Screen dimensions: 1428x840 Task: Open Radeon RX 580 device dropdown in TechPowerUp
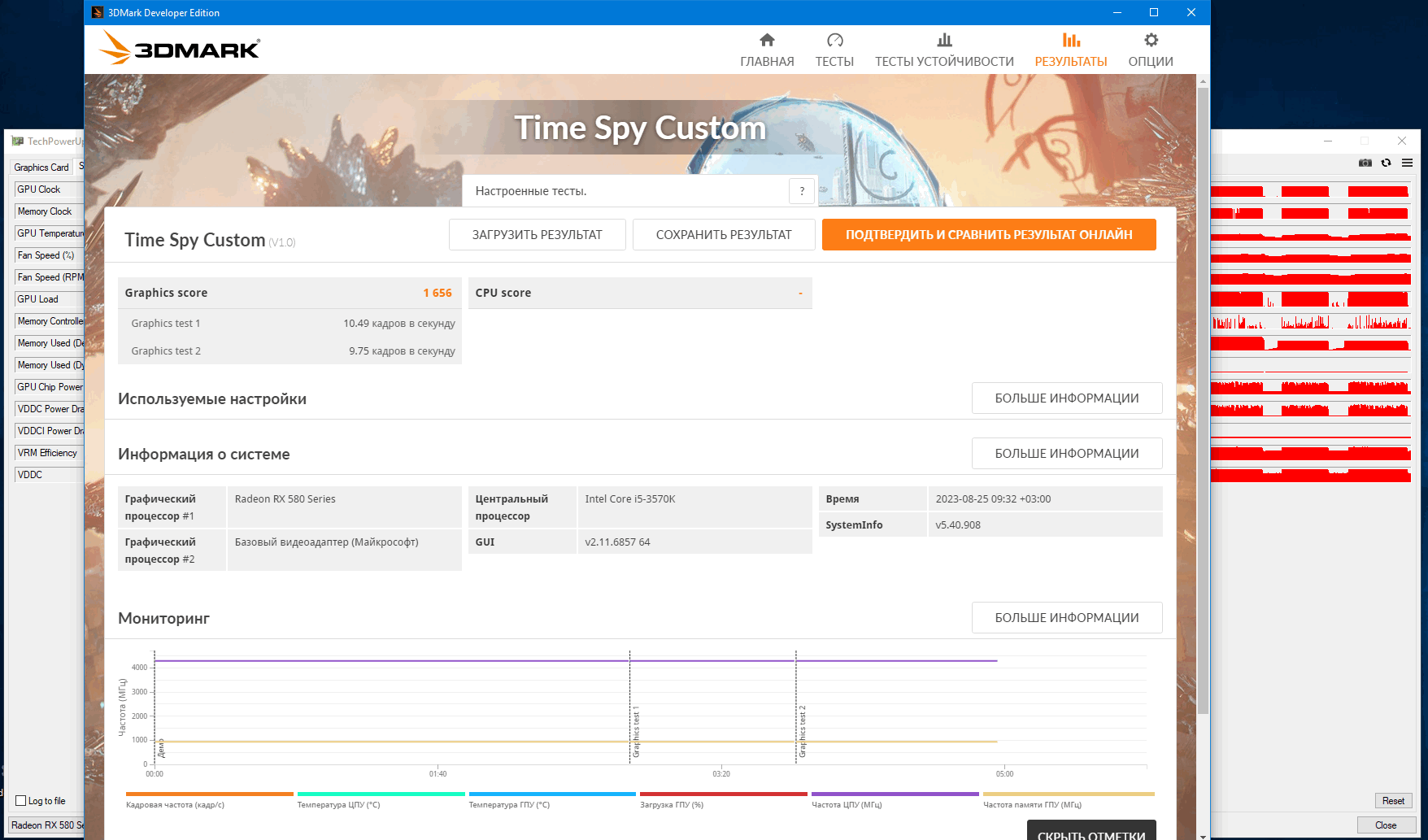click(46, 825)
